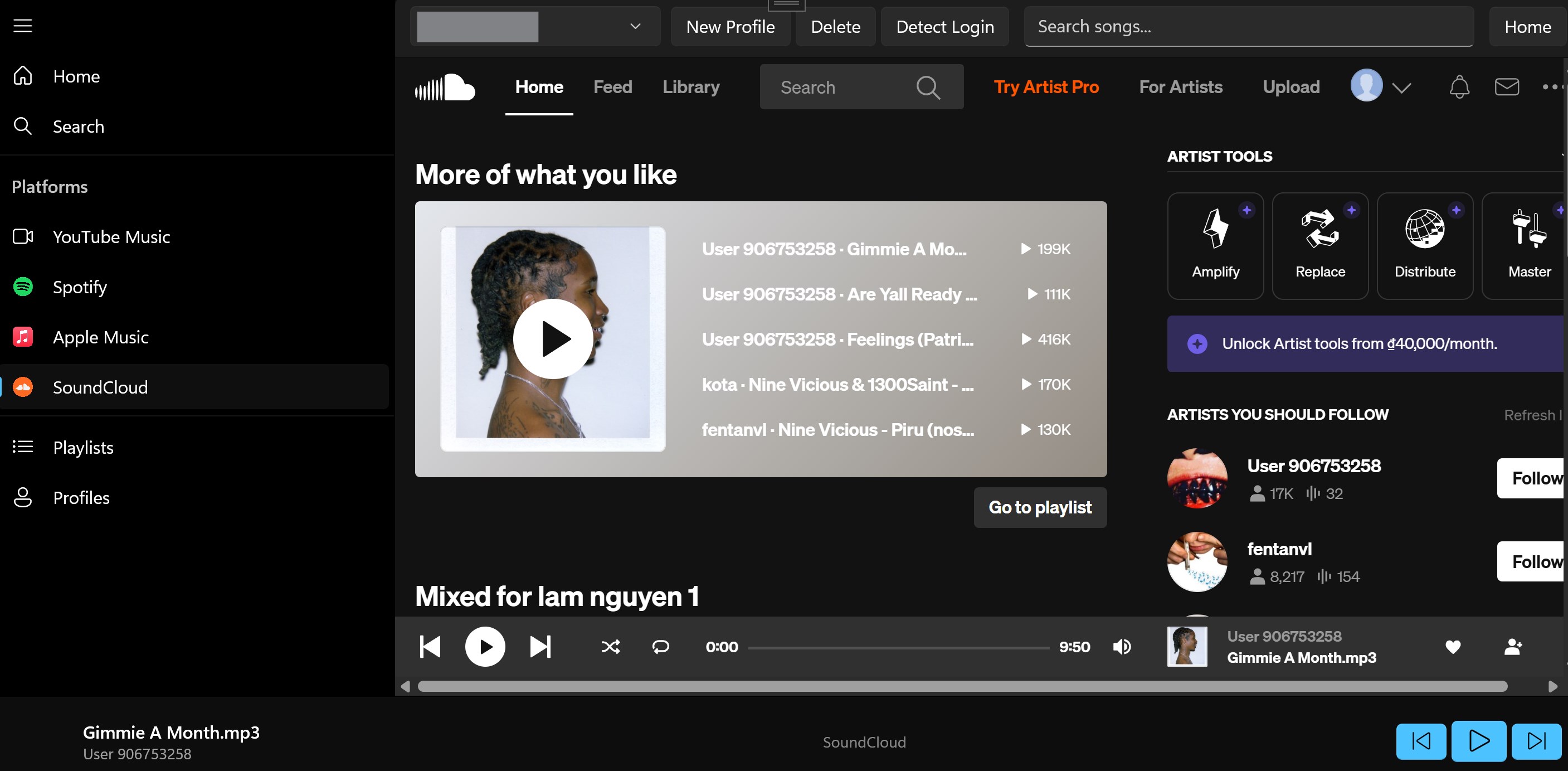Click the Go to playlist button
Screen dimensions: 1568x771
coord(1040,507)
